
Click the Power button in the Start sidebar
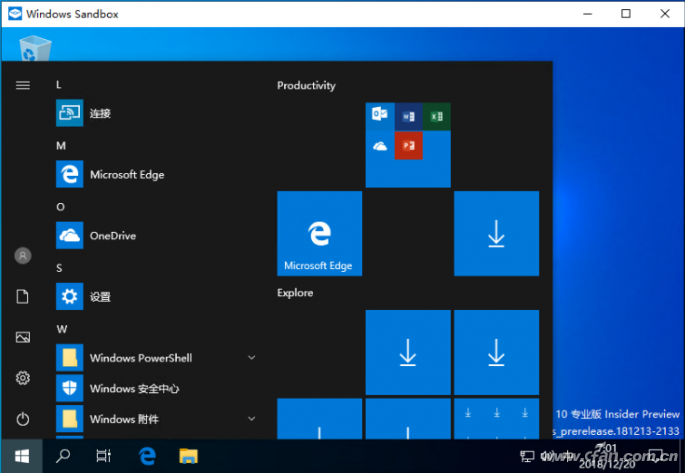[23, 419]
